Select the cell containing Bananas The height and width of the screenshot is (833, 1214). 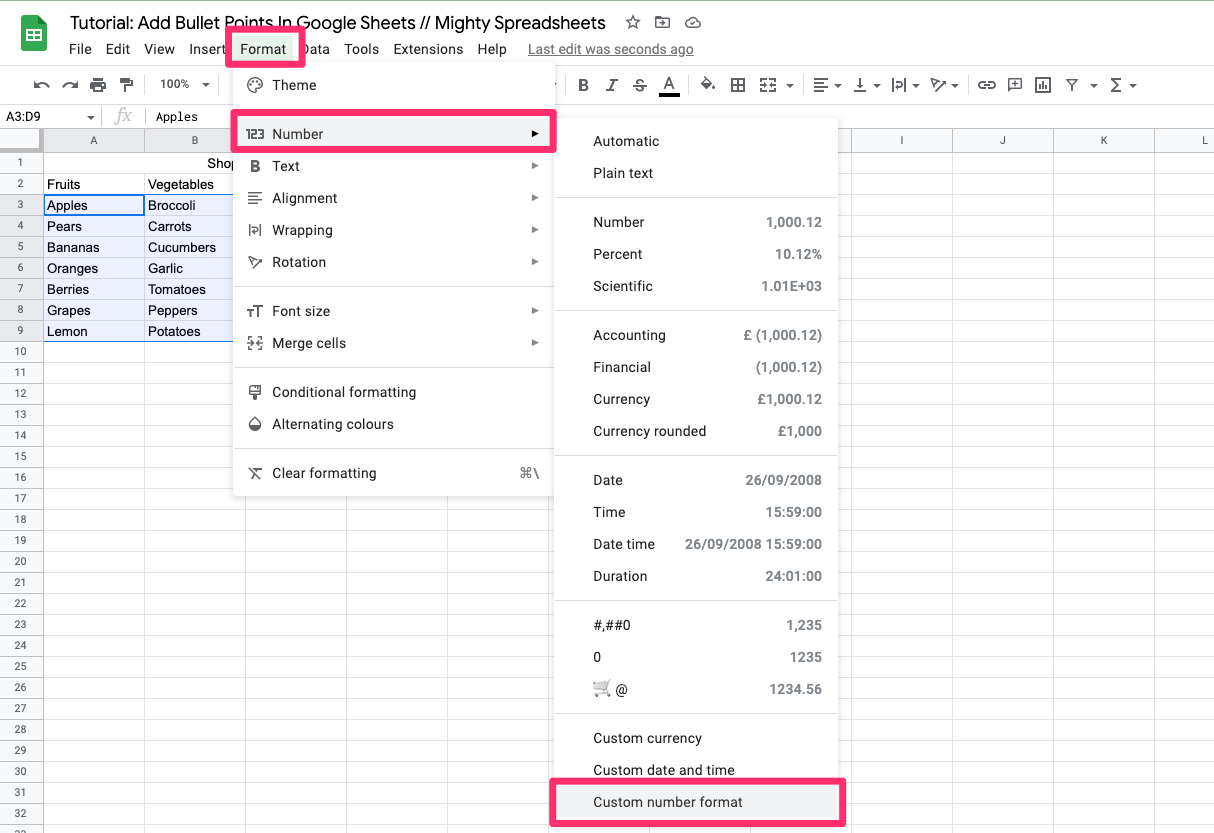[x=94, y=247]
